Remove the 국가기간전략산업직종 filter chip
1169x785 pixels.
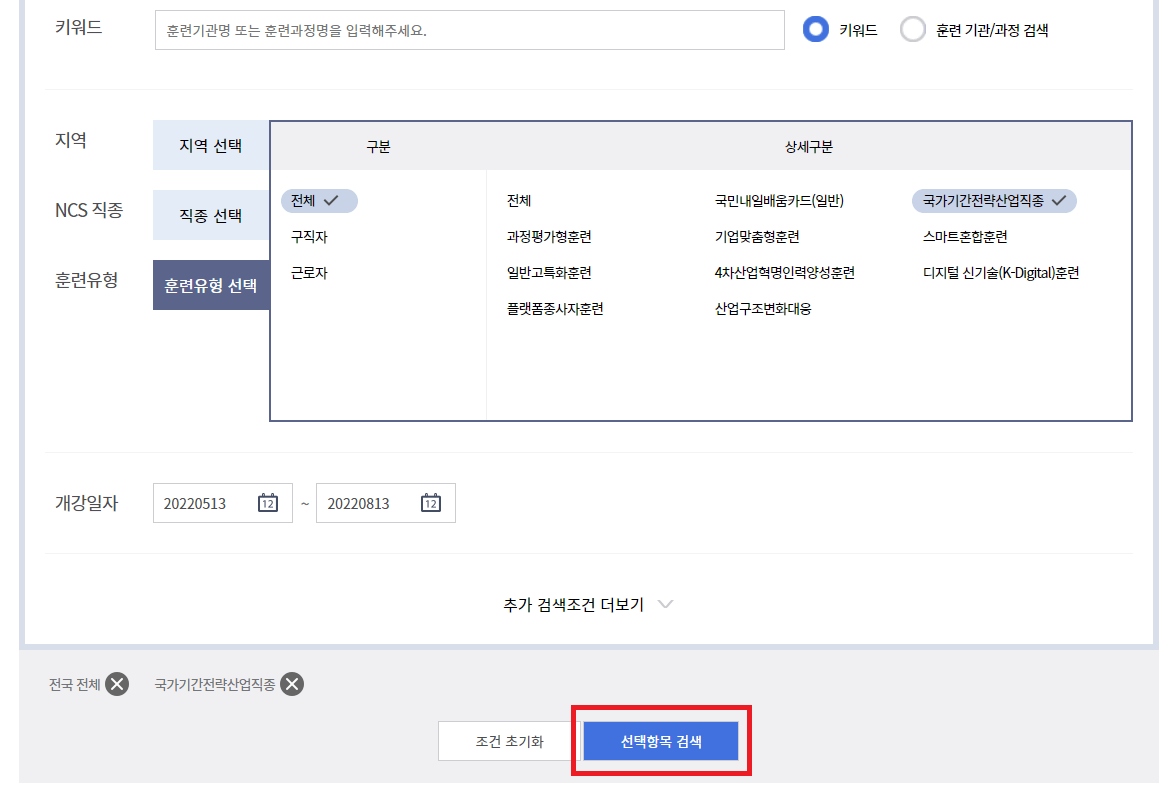291,685
